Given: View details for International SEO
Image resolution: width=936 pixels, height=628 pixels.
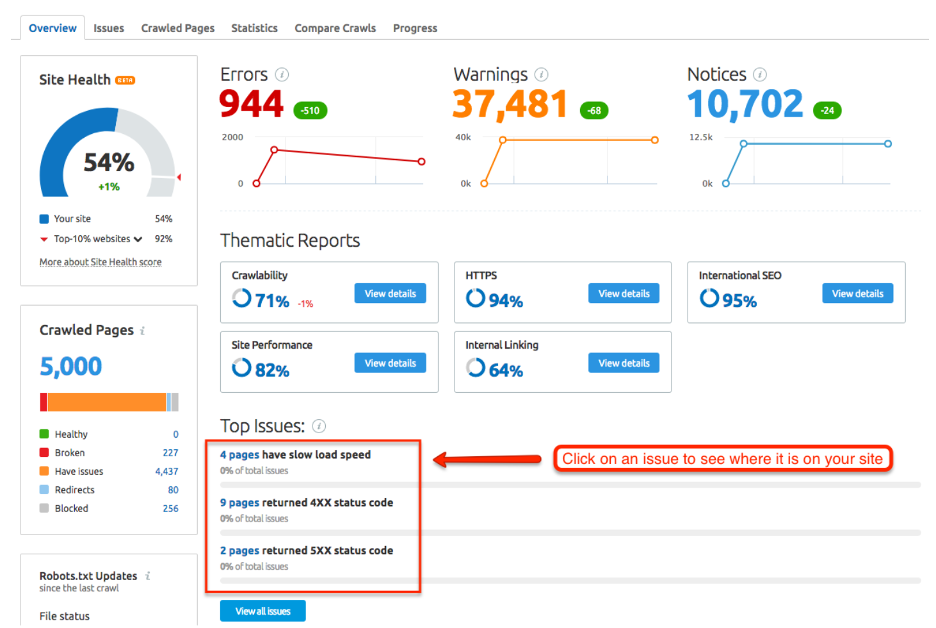Looking at the screenshot, I should [857, 293].
